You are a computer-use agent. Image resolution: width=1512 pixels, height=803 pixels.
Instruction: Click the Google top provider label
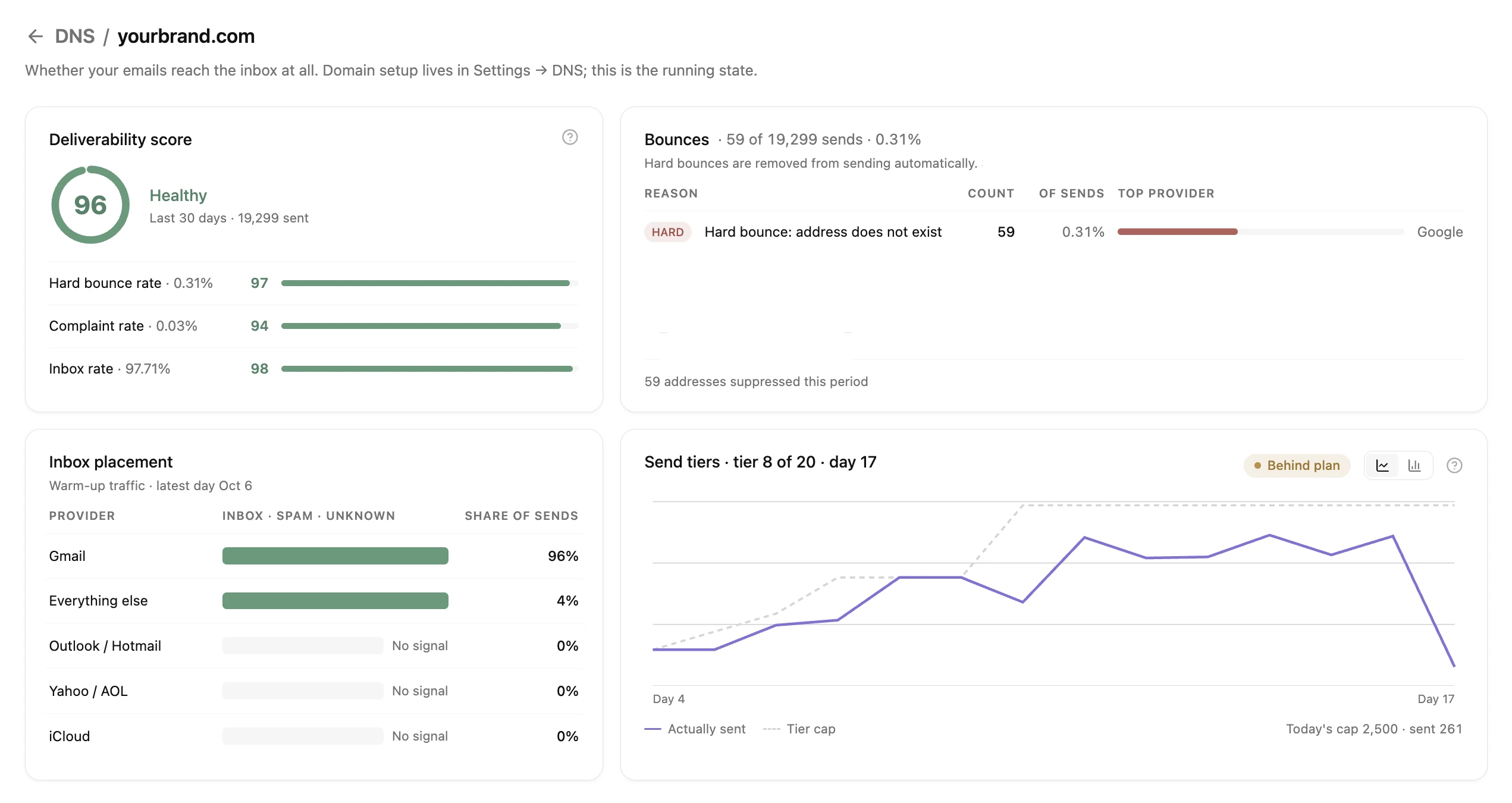[1439, 232]
